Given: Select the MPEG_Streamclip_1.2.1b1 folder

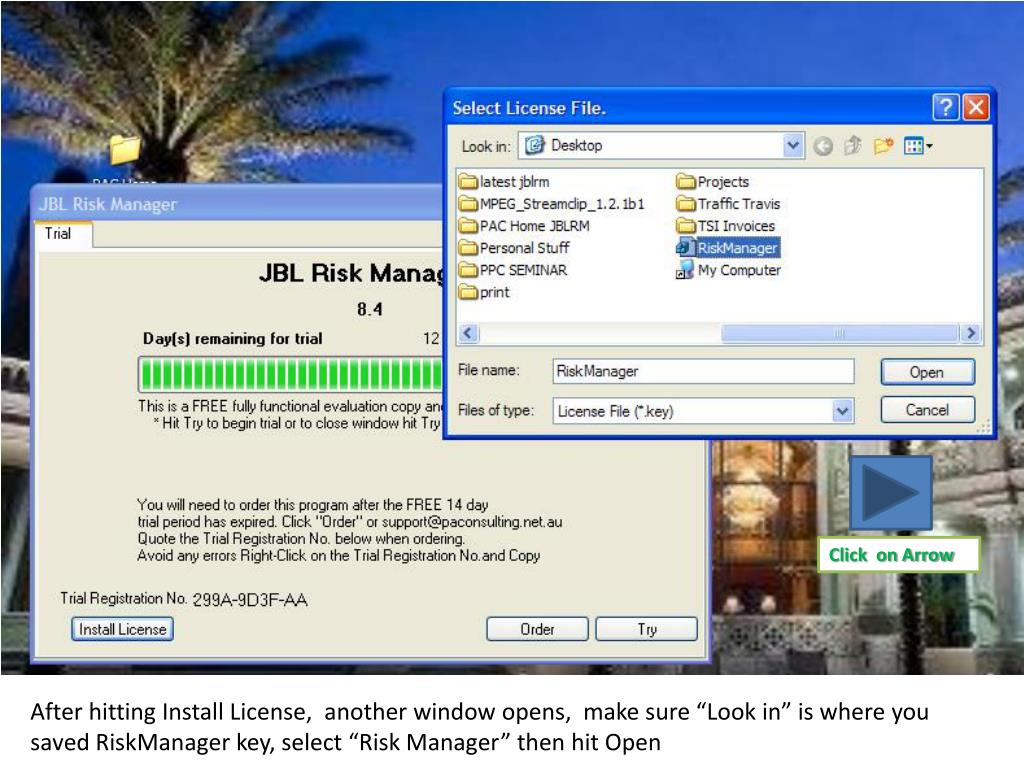Looking at the screenshot, I should pos(552,204).
